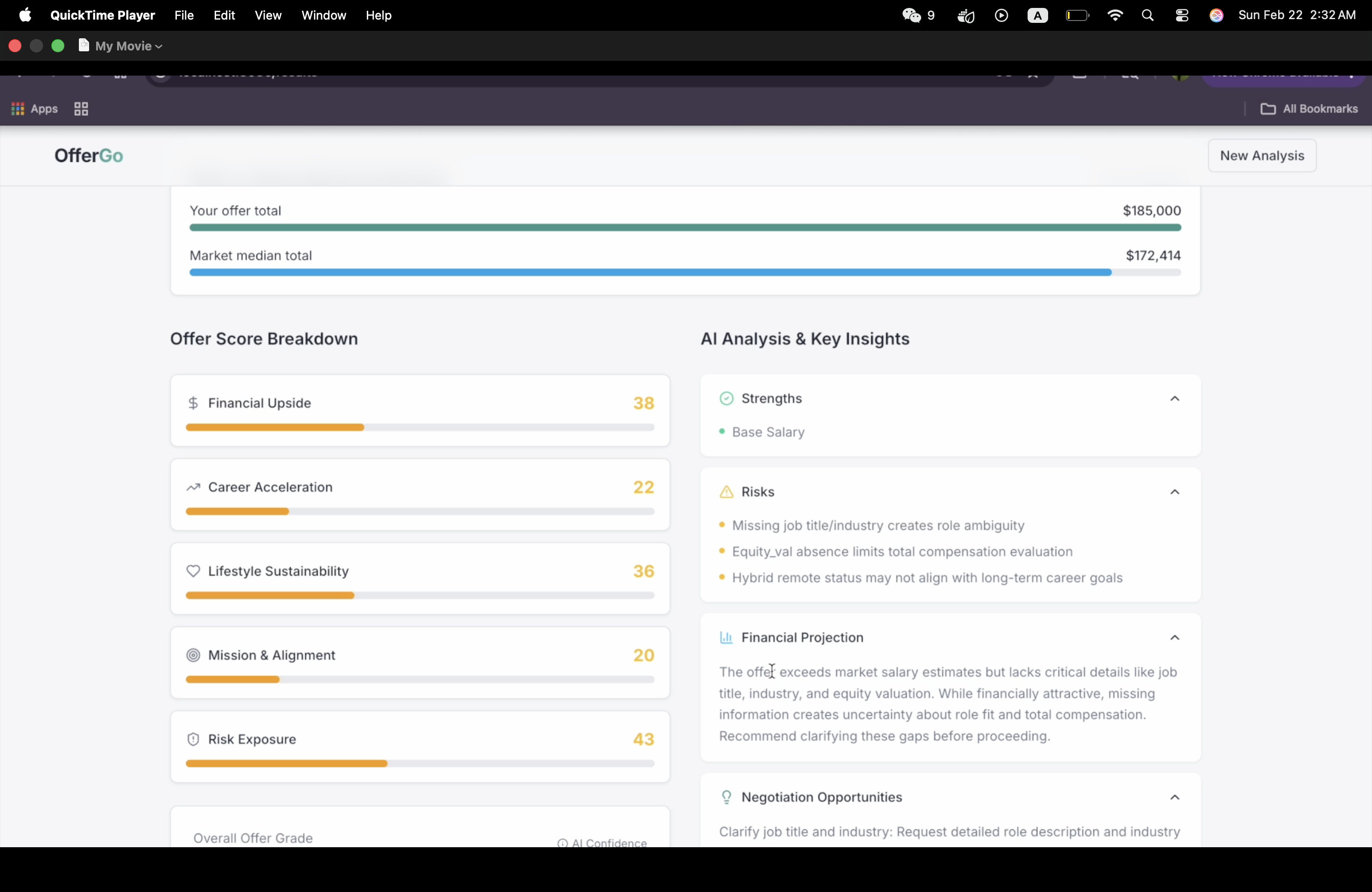Click the Career Acceleration trend arrow icon
Image resolution: width=1372 pixels, height=892 pixels.
pos(194,488)
